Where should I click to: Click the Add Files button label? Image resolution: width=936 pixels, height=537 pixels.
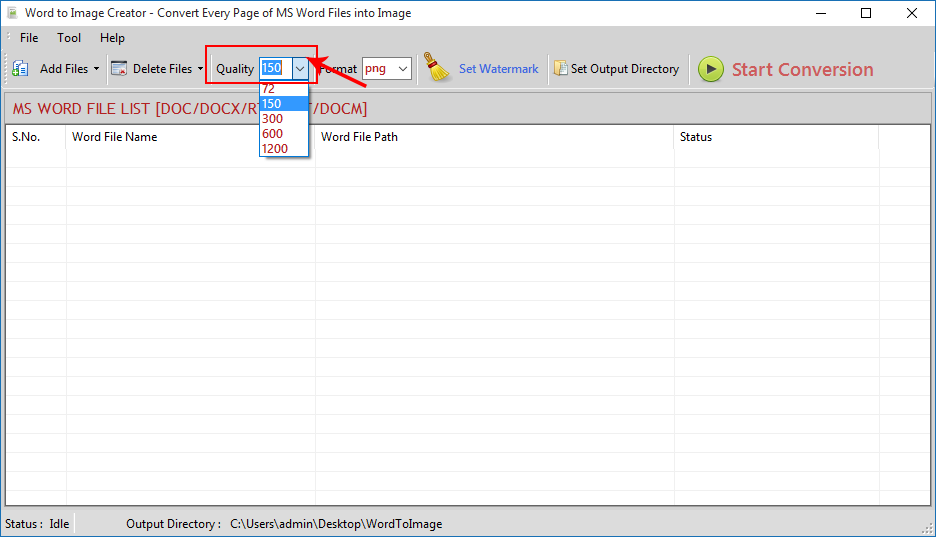[x=64, y=69]
